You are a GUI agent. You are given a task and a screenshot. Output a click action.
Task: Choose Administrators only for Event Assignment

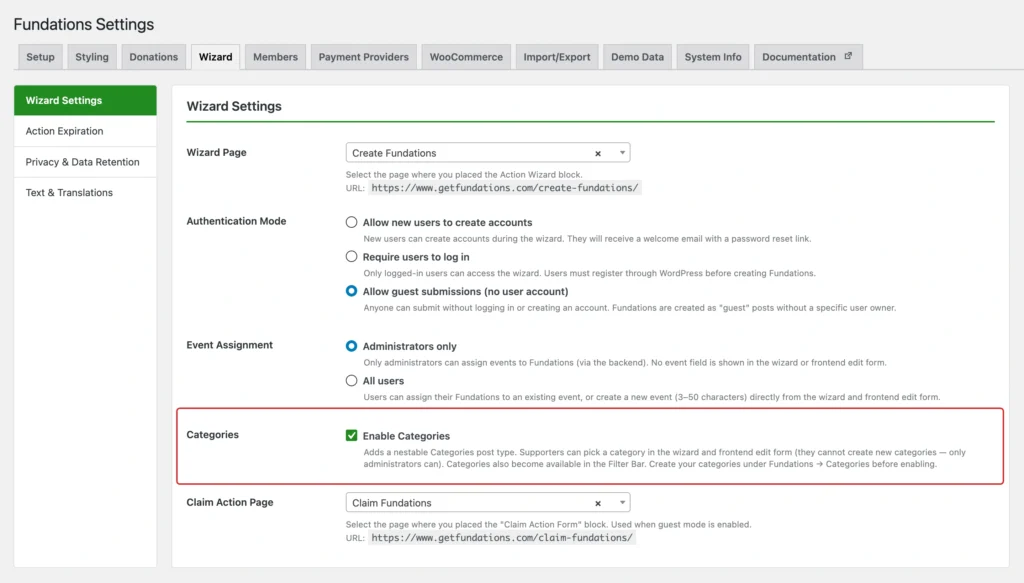tap(351, 346)
